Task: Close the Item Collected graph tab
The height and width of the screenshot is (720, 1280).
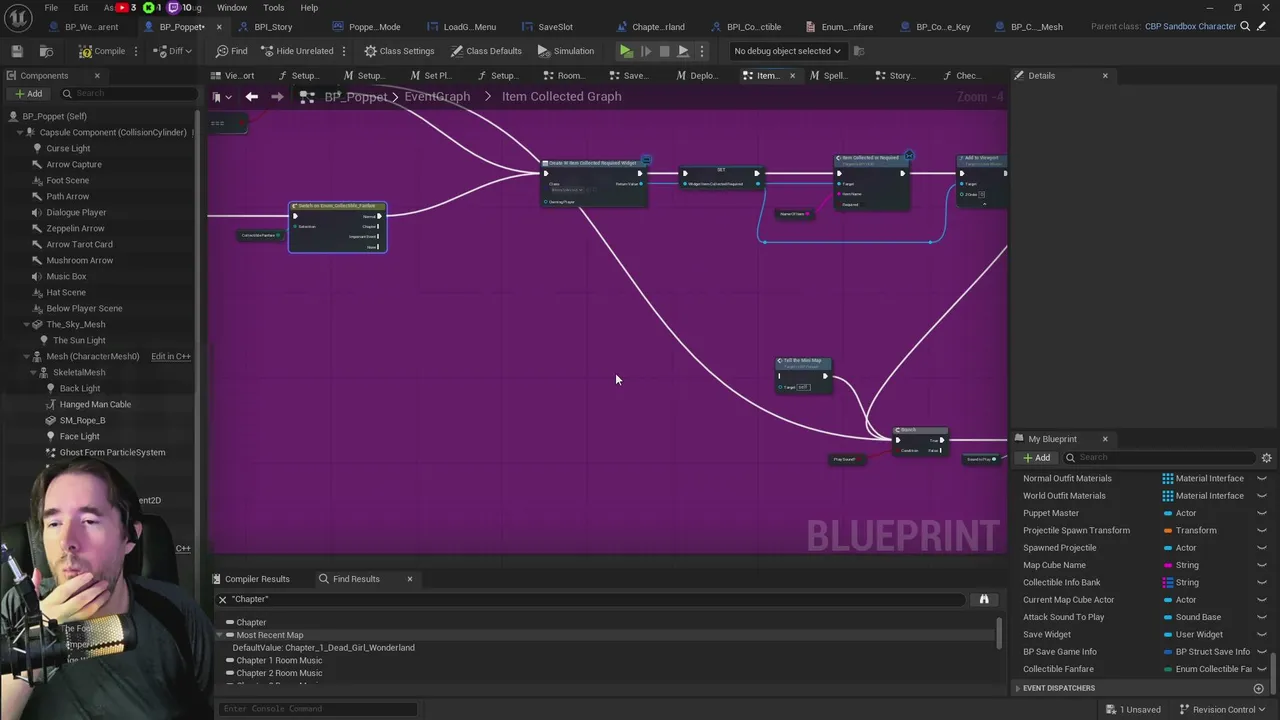Action: tap(792, 76)
